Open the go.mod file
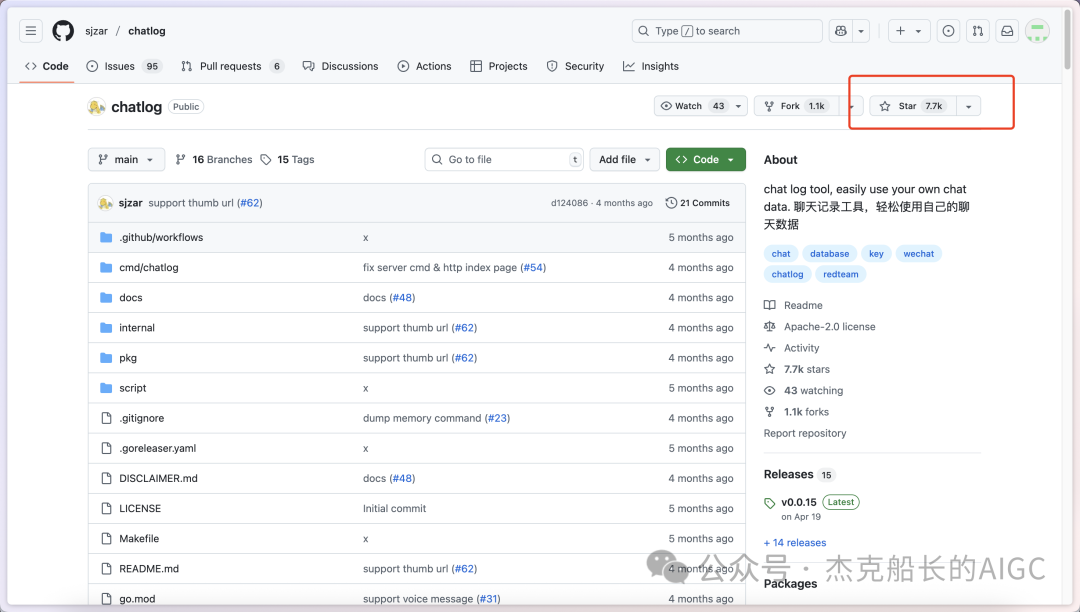 point(137,599)
